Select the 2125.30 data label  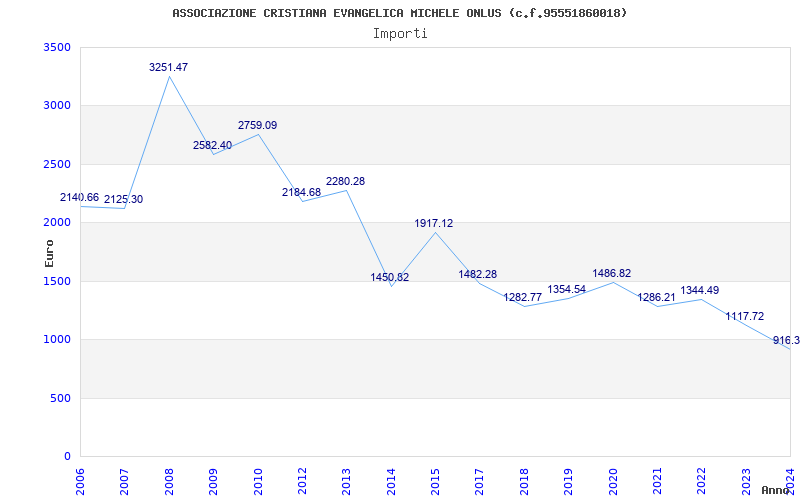(123, 199)
